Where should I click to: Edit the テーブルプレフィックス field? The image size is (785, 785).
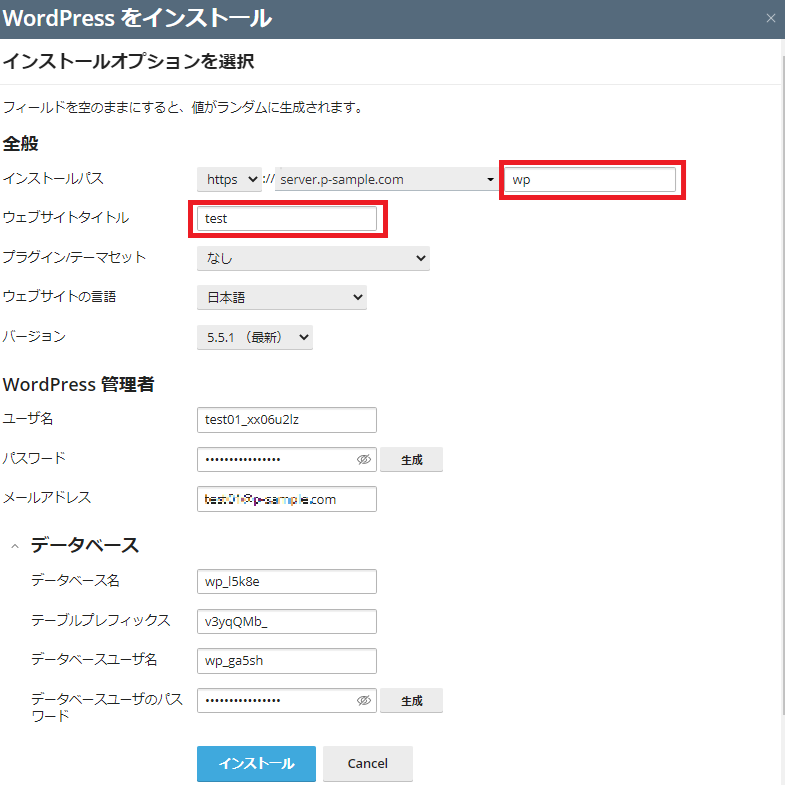[288, 621]
